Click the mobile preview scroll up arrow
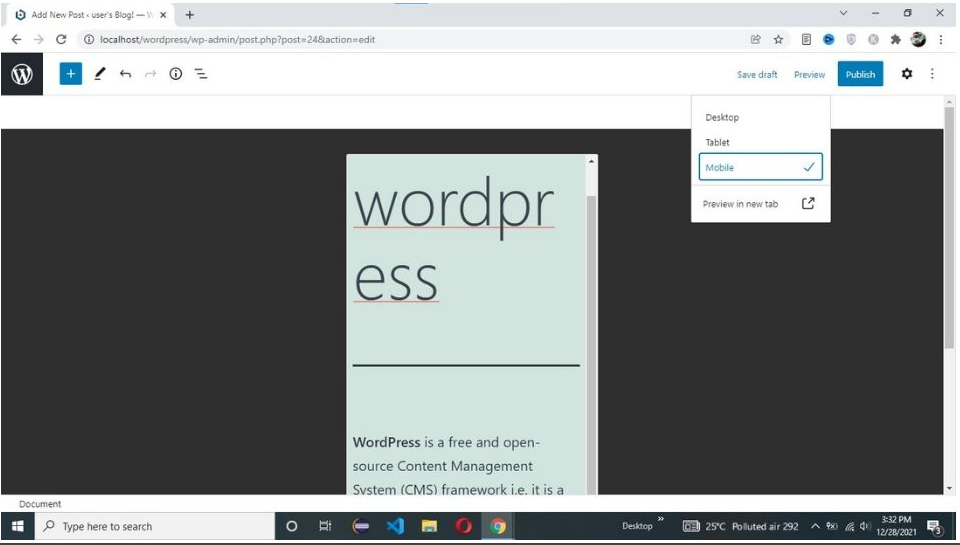Viewport: 960px width, 545px height. 591,162
